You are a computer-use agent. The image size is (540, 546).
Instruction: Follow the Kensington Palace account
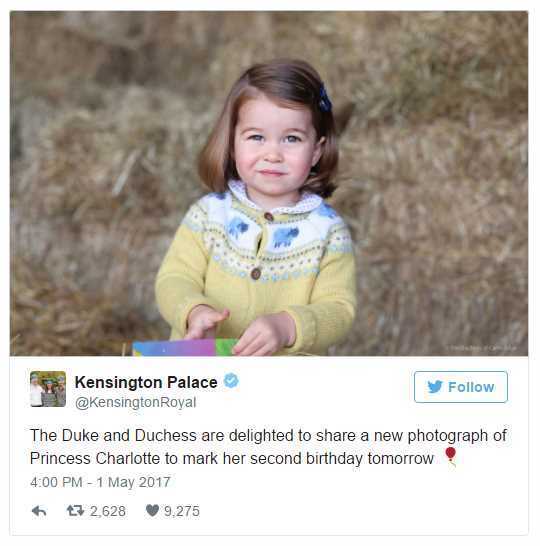pyautogui.click(x=461, y=387)
